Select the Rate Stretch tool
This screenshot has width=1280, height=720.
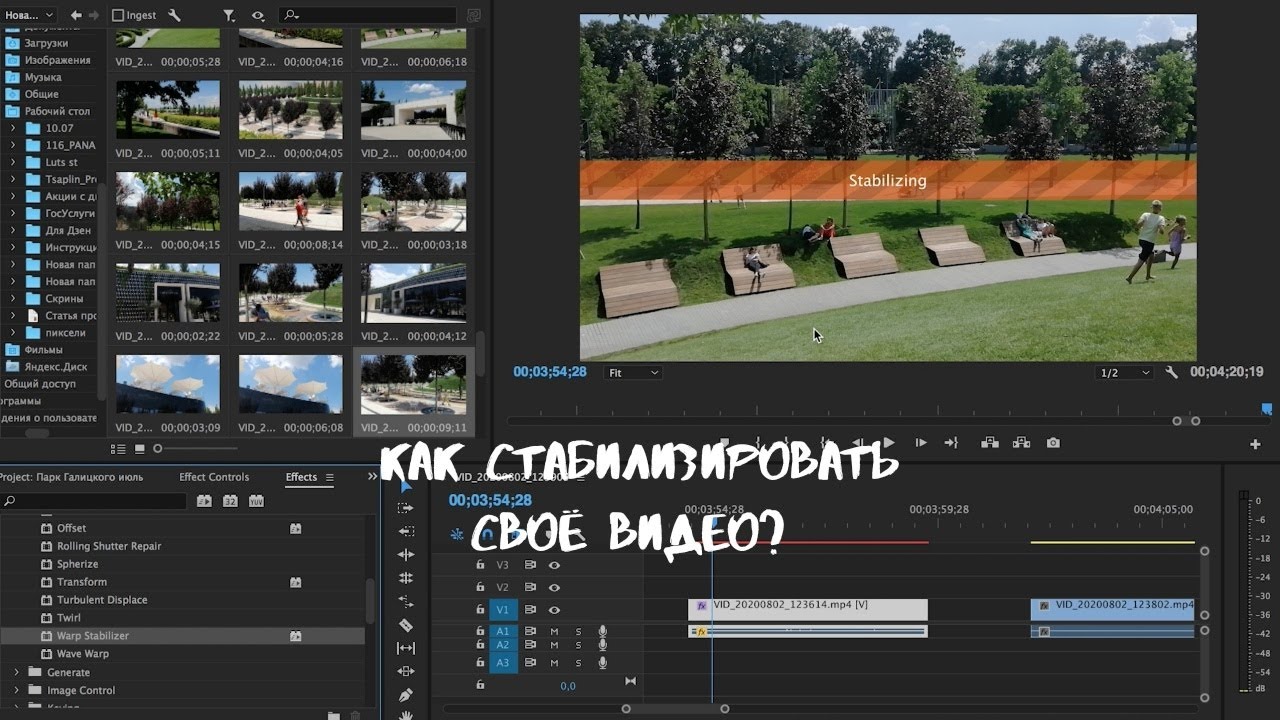(406, 601)
